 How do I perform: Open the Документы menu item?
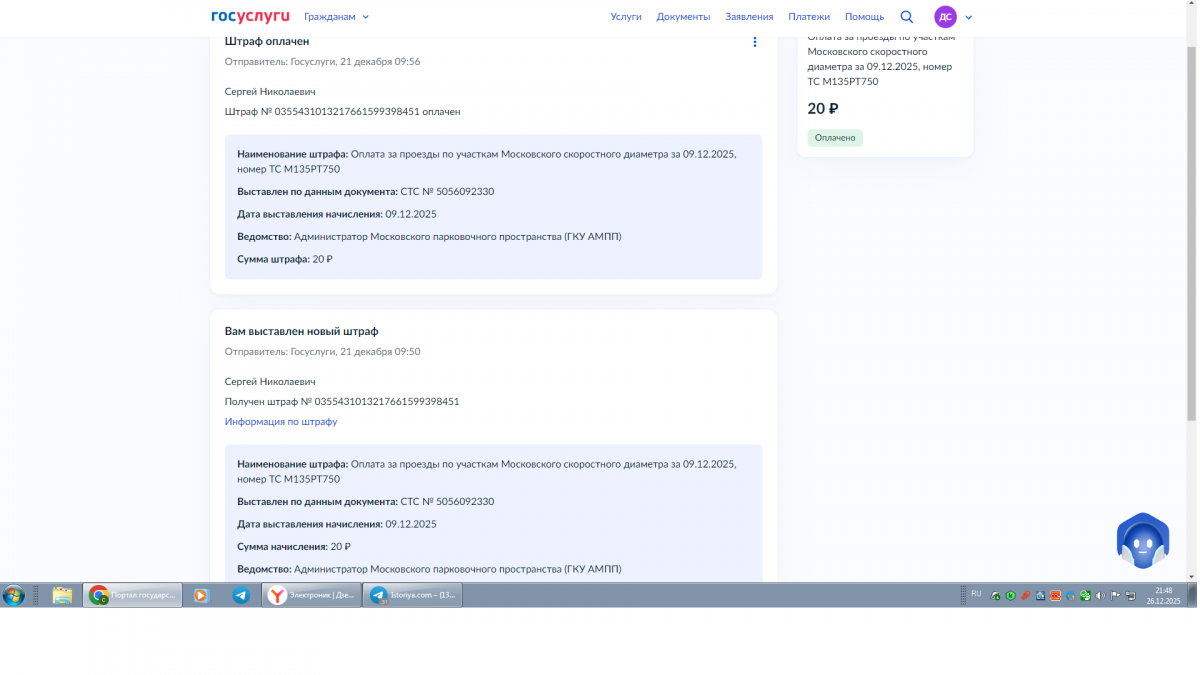tap(683, 17)
